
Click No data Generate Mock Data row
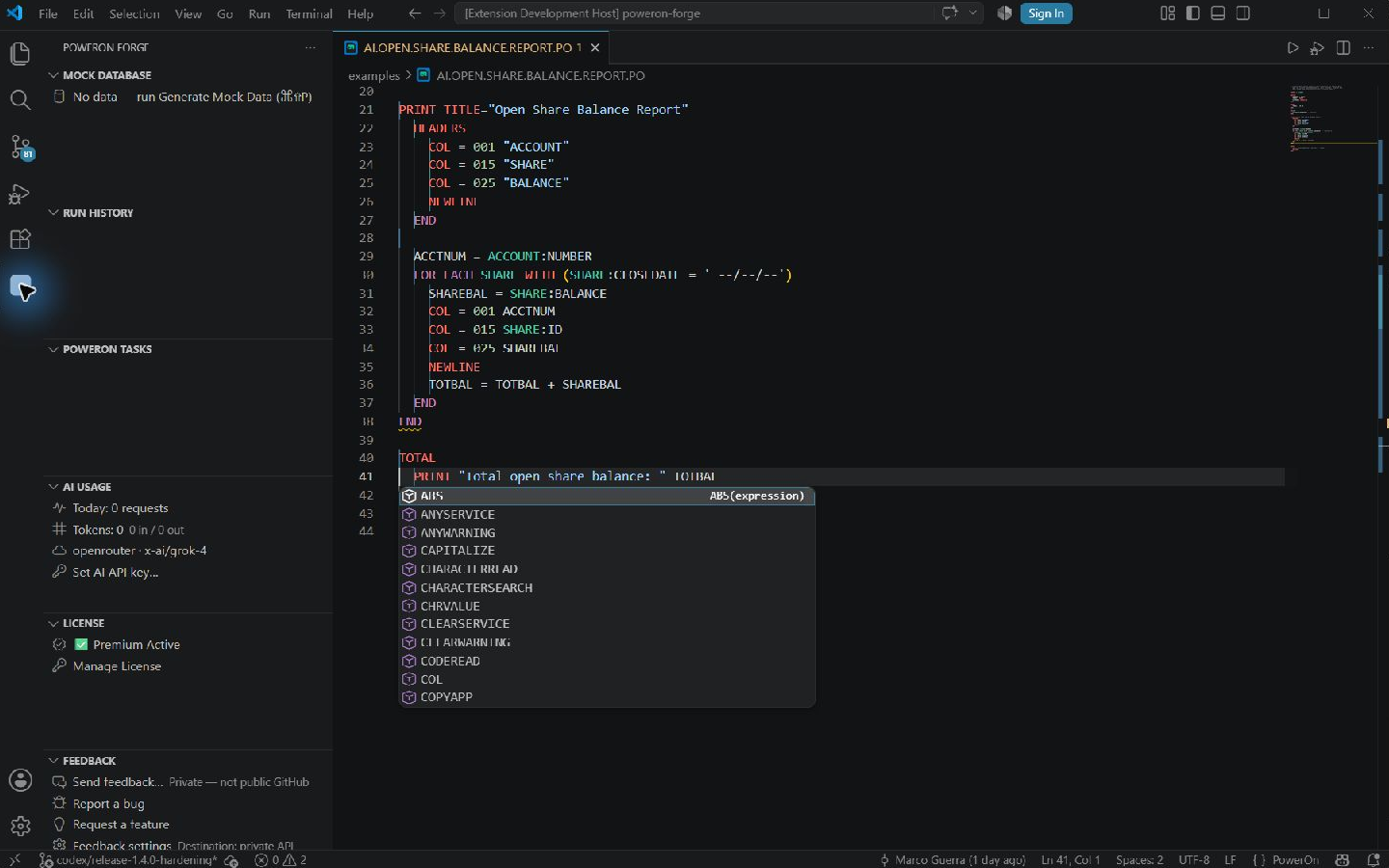(x=189, y=96)
